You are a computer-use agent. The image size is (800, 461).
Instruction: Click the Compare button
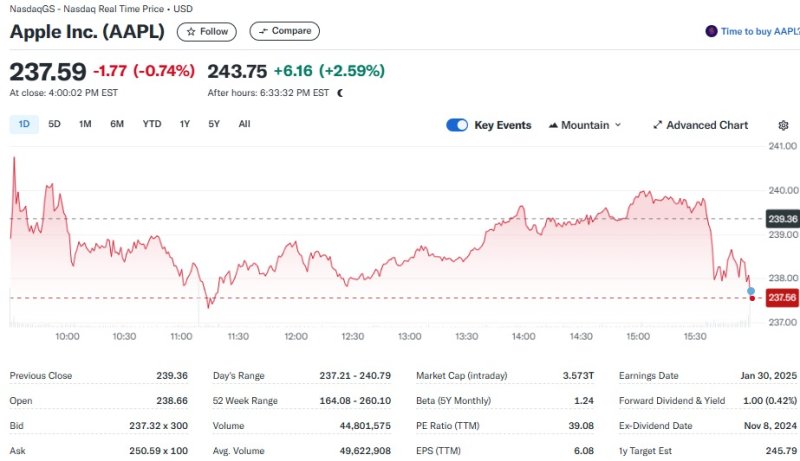[285, 31]
